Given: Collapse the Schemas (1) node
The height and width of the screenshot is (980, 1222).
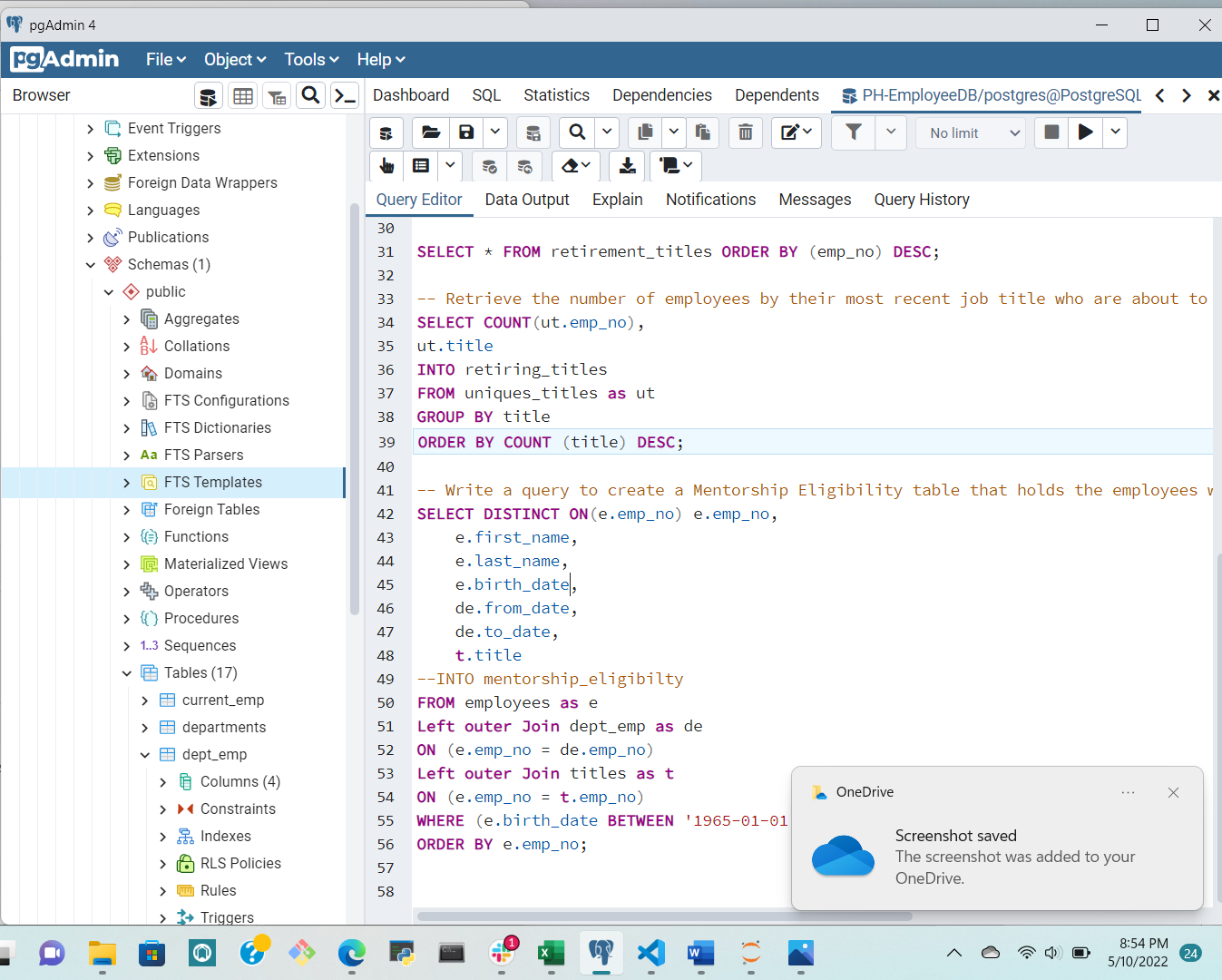Looking at the screenshot, I should (x=90, y=264).
